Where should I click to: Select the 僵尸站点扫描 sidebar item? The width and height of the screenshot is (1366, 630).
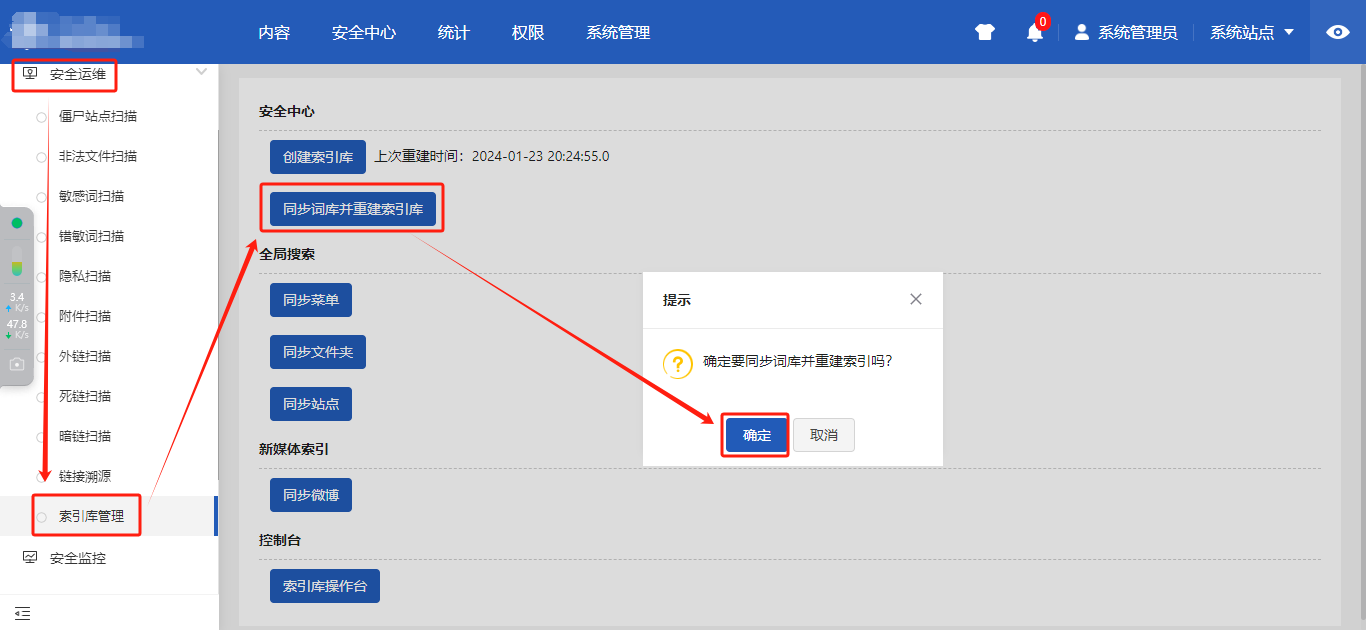point(98,116)
